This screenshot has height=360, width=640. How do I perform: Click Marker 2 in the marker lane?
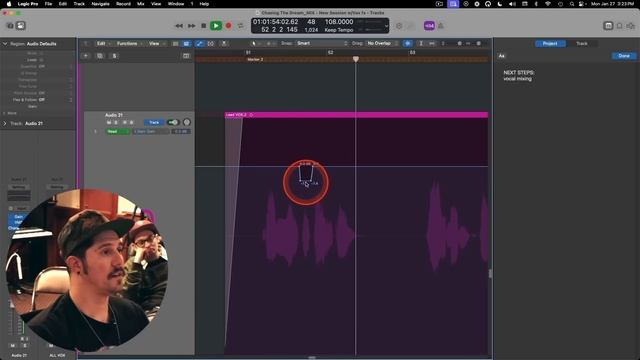click(x=255, y=60)
